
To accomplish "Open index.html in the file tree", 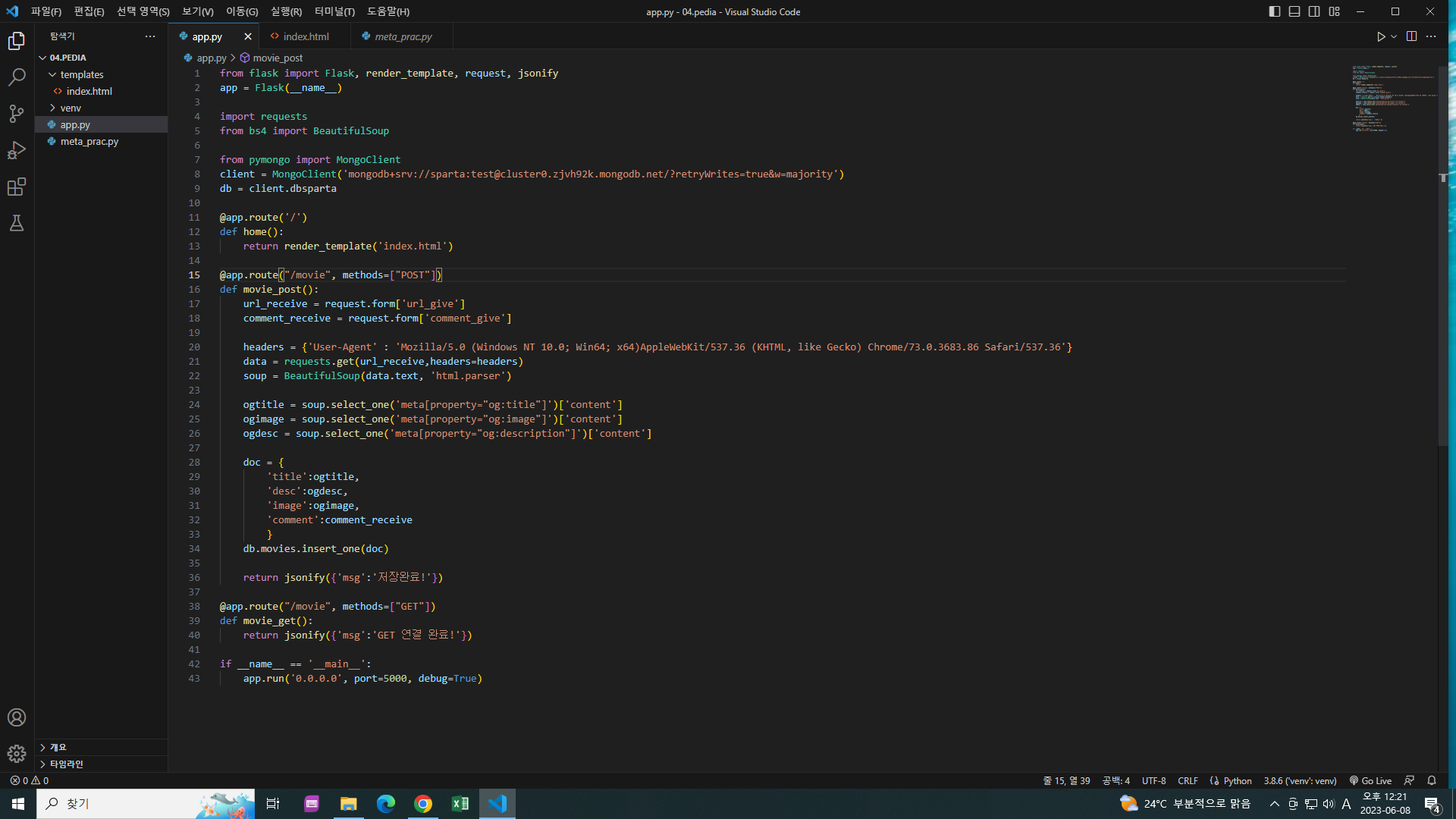I will pos(101,91).
